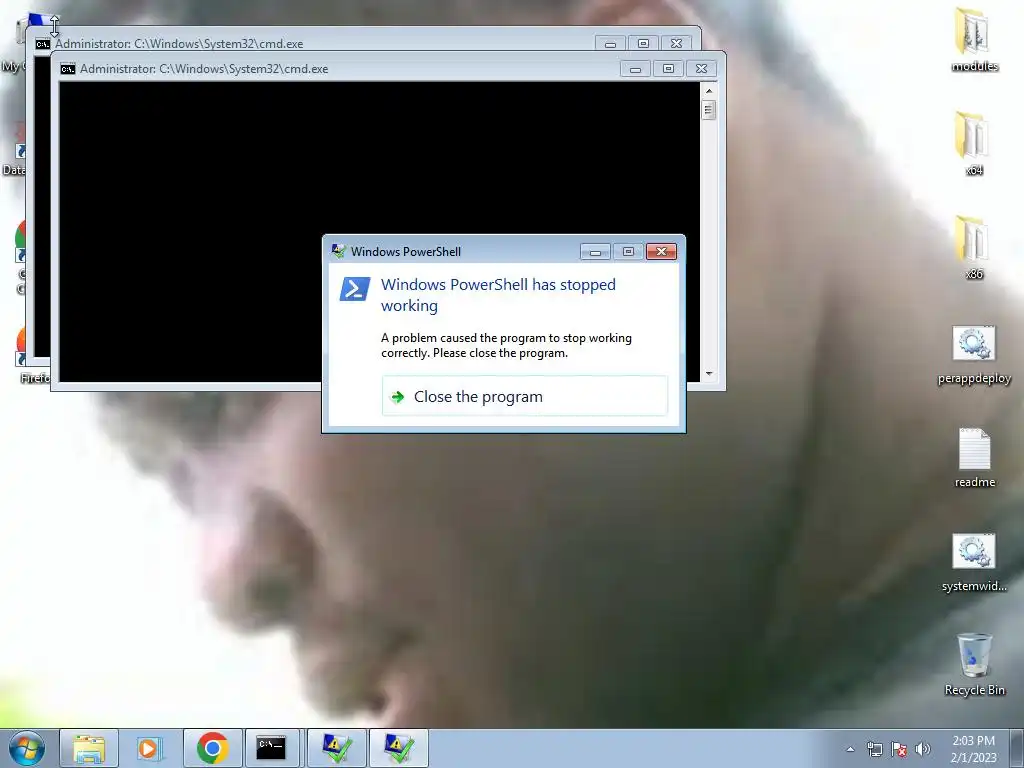Click the volume speaker tray icon
This screenshot has width=1024, height=768.
coord(923,749)
